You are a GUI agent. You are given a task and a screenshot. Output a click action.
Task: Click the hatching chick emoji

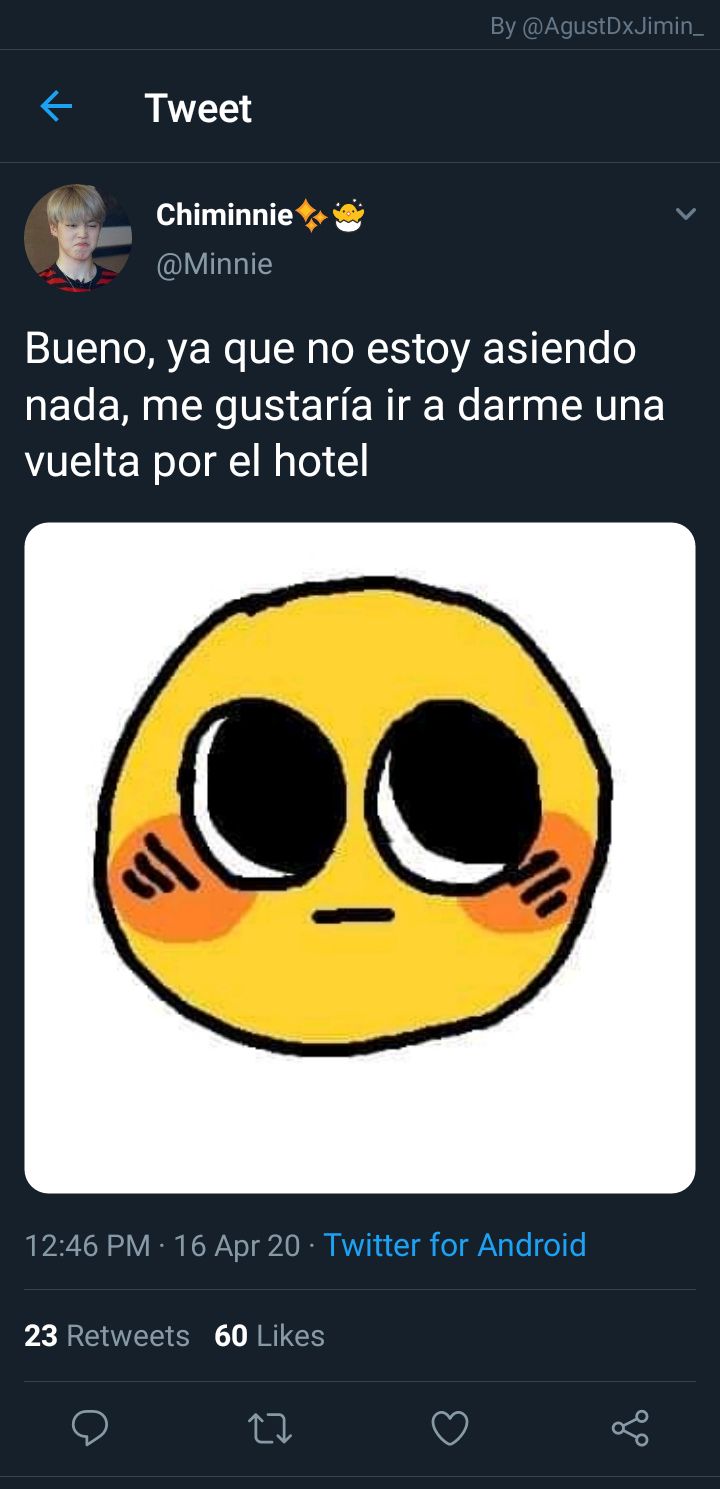(348, 214)
